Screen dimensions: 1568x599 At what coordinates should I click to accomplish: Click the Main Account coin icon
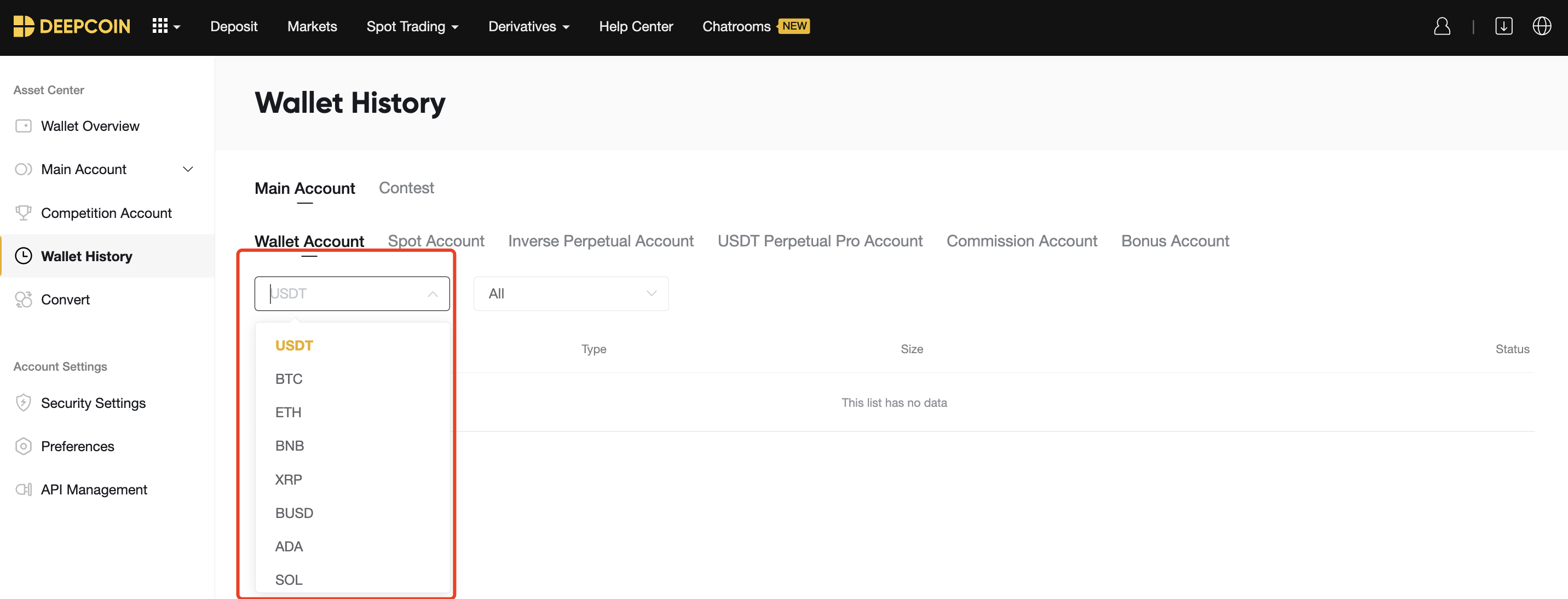(x=23, y=169)
